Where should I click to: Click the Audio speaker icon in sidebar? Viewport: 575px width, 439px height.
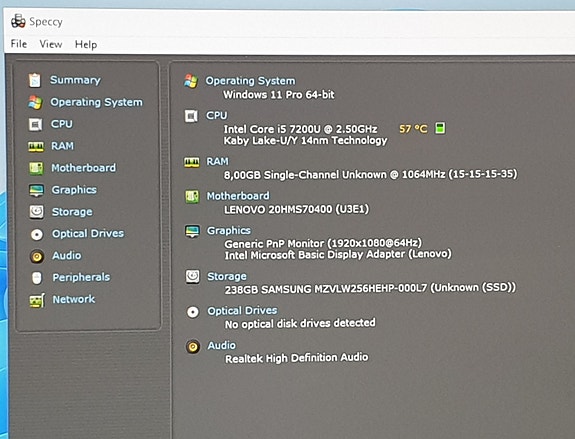click(x=37, y=256)
